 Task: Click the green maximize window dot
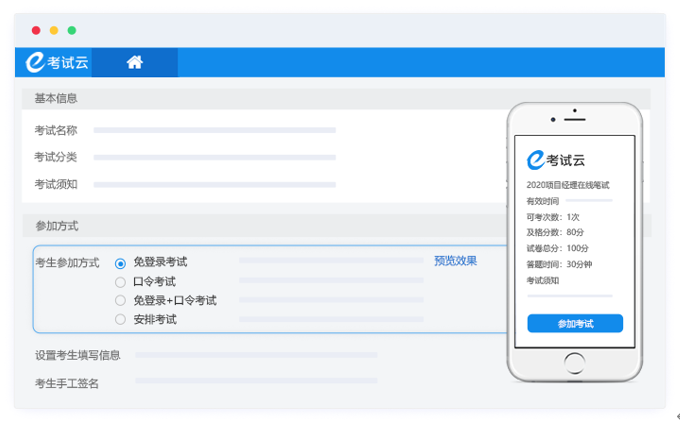[71, 31]
